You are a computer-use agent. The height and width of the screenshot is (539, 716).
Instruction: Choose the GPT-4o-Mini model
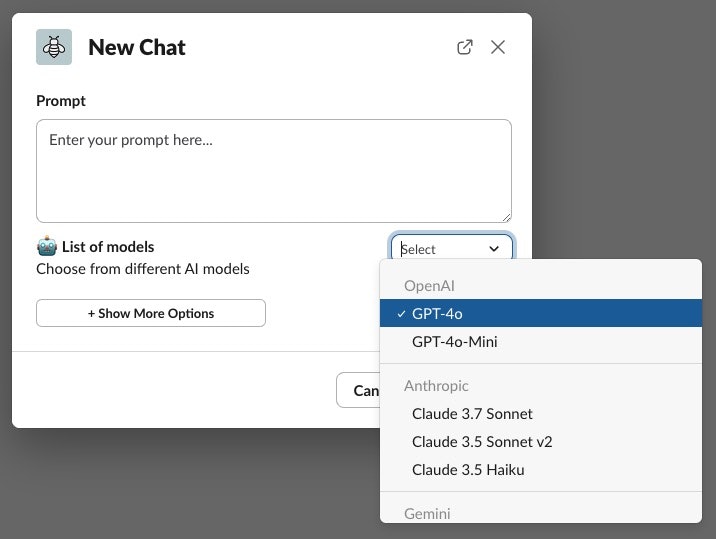click(455, 342)
